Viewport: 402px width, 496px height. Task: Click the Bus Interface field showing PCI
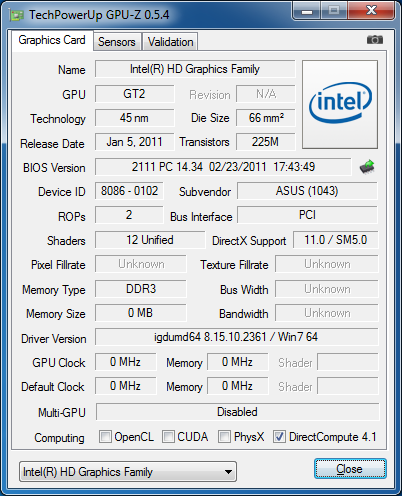[307, 215]
